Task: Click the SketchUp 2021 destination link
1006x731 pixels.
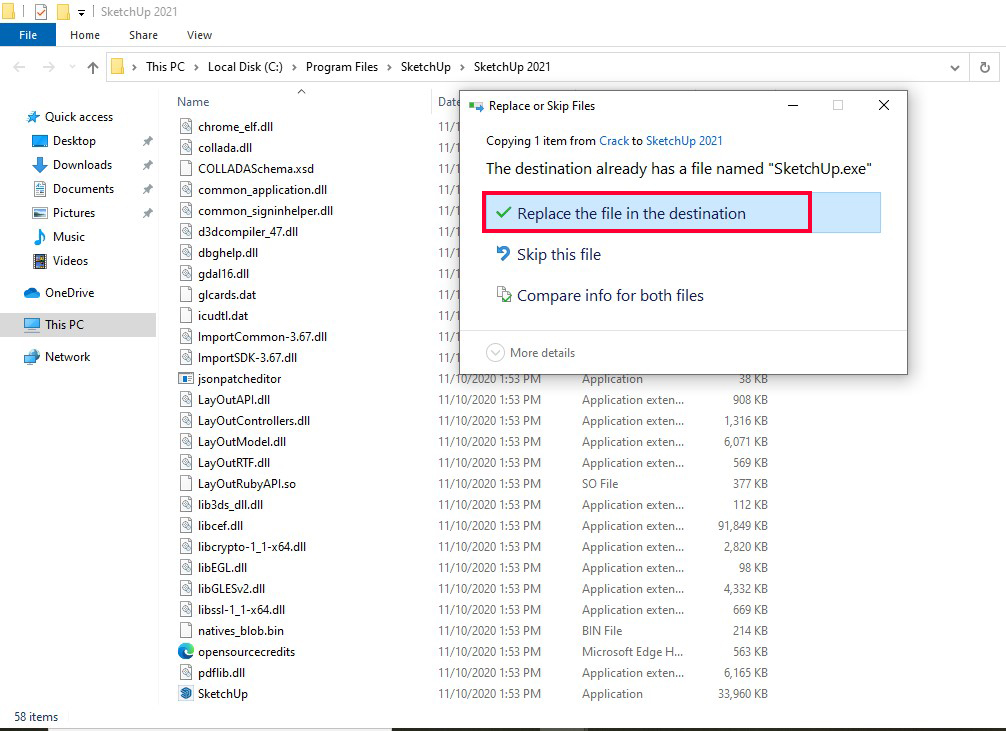Action: [684, 141]
